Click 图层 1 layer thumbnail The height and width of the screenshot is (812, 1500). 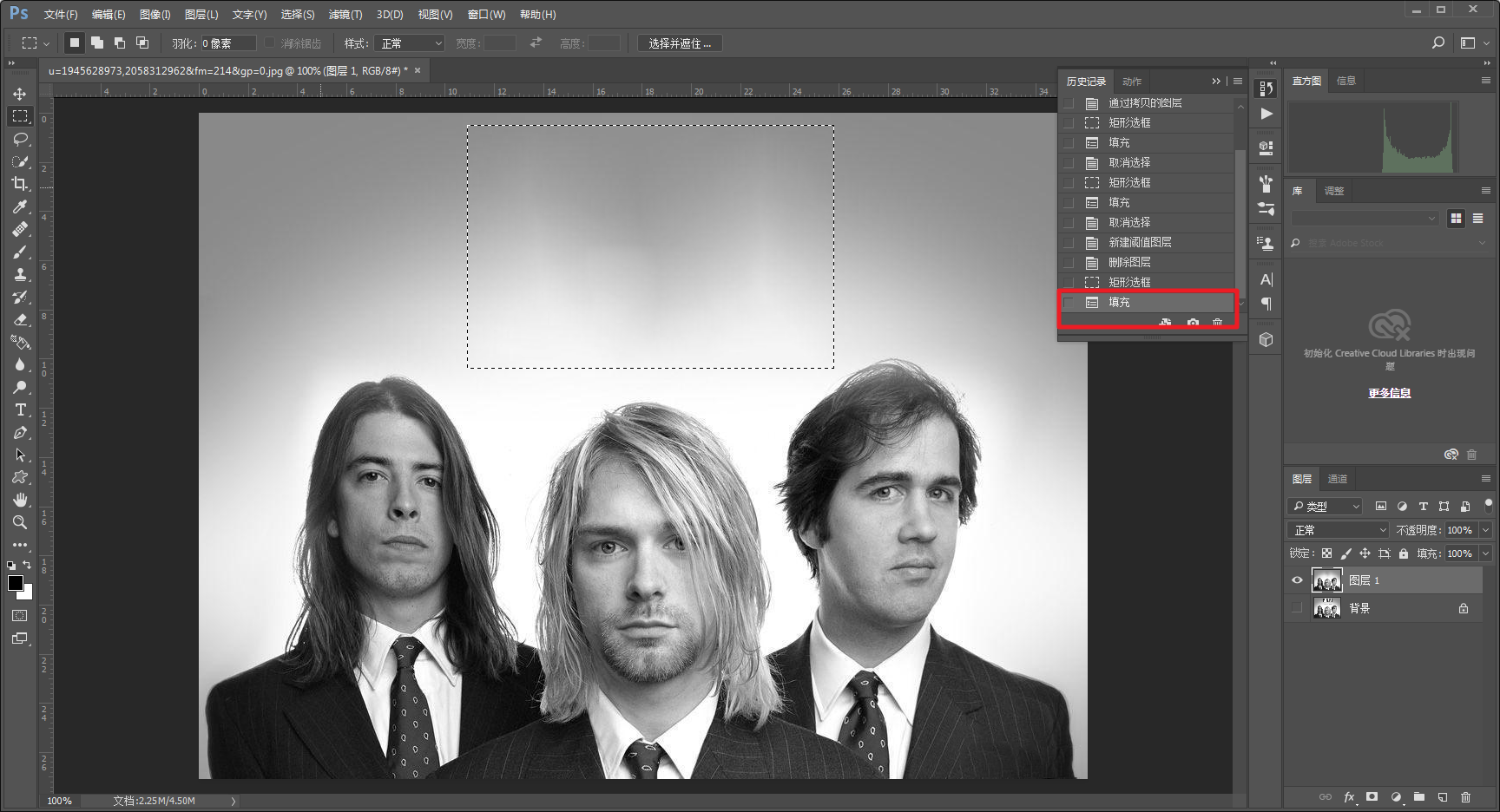pos(1326,580)
